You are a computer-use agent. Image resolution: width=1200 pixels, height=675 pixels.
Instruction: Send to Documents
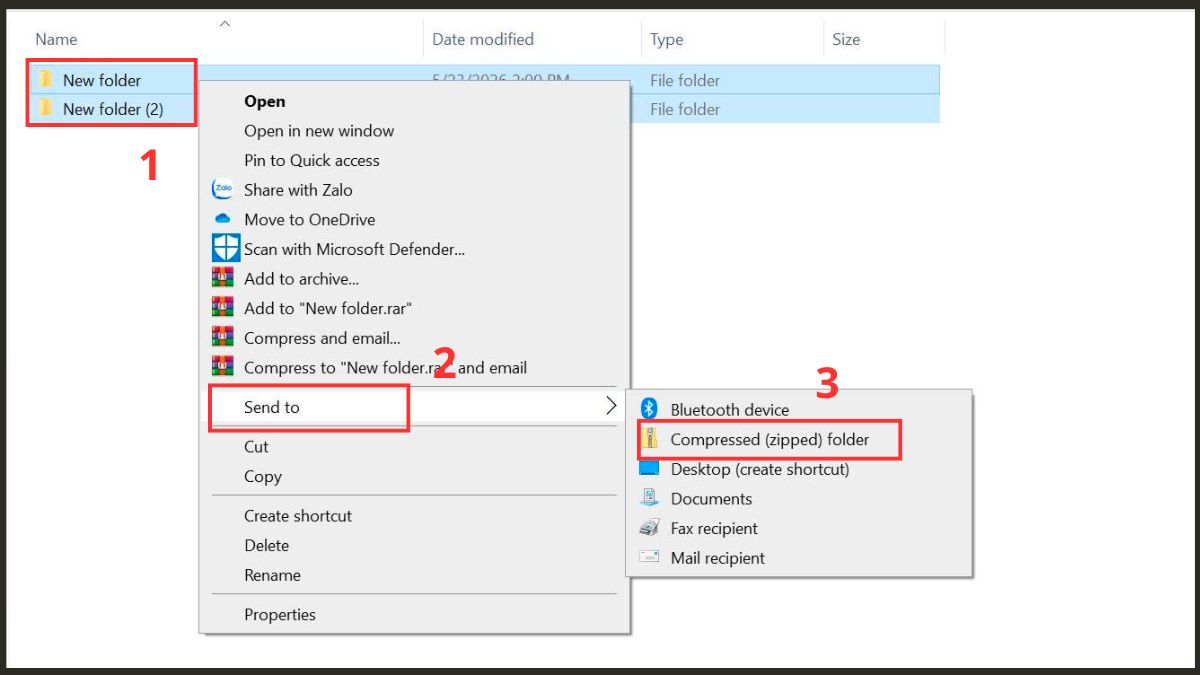pyautogui.click(x=711, y=499)
